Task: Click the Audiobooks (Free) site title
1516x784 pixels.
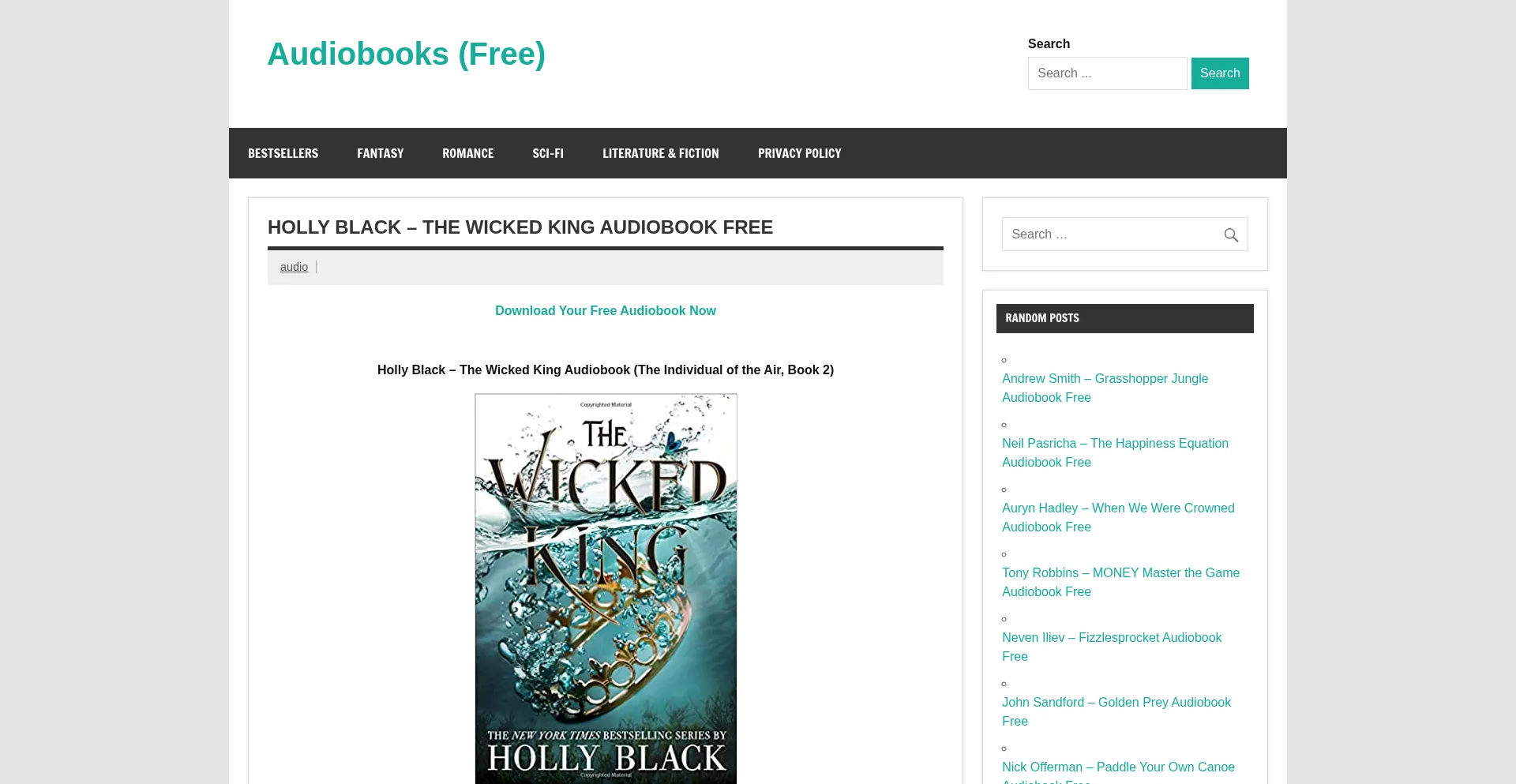Action: 406,54
